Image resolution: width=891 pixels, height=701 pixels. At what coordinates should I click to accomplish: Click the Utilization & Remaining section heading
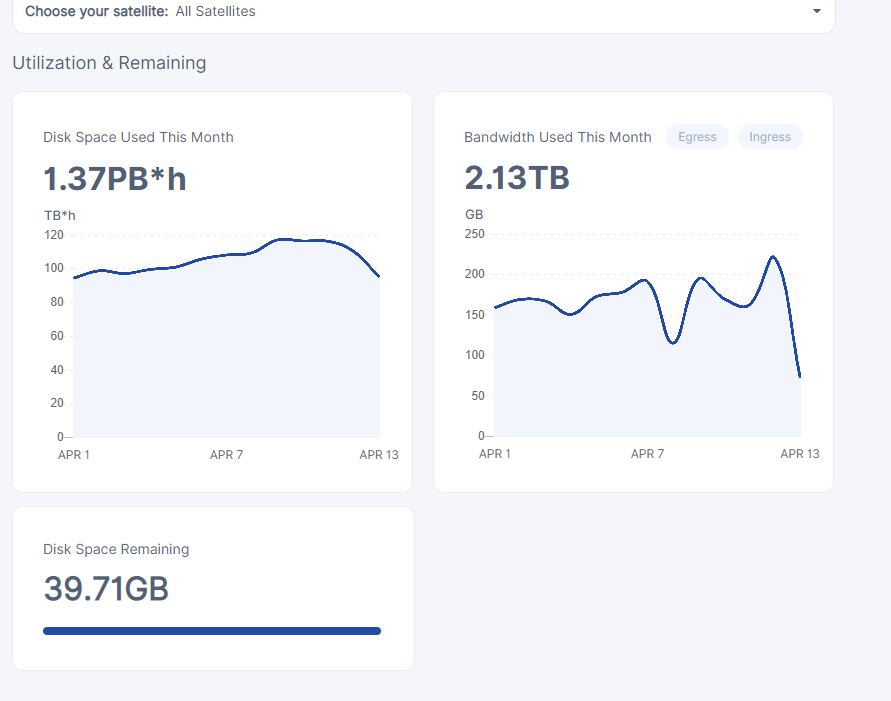point(109,63)
